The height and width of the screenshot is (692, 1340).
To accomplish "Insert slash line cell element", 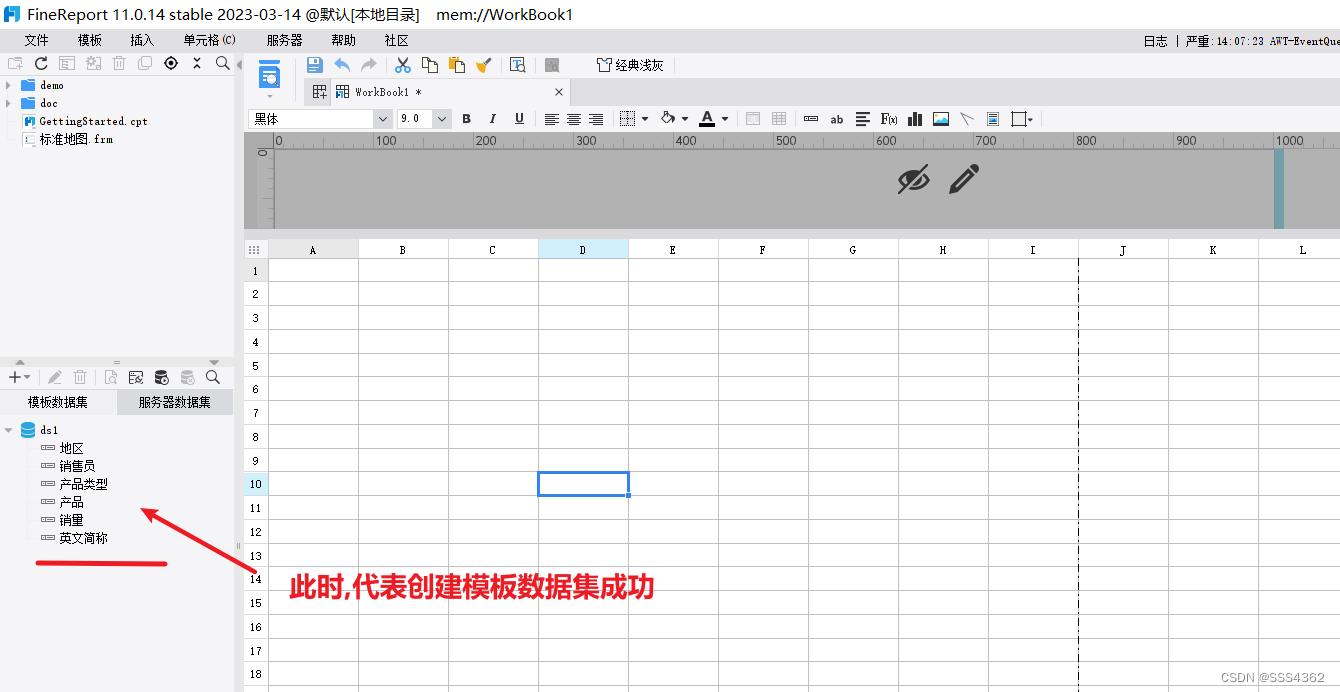I will pos(967,119).
